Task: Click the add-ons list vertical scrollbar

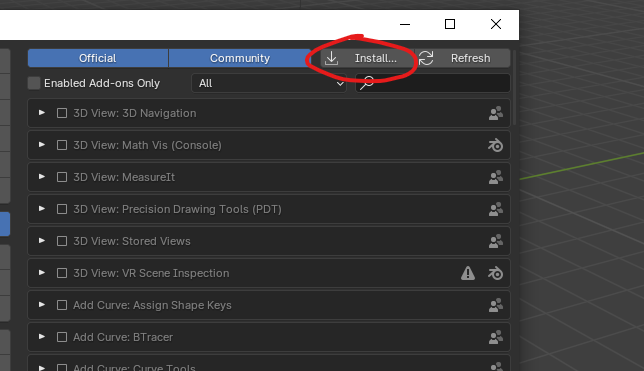Action: click(514, 87)
